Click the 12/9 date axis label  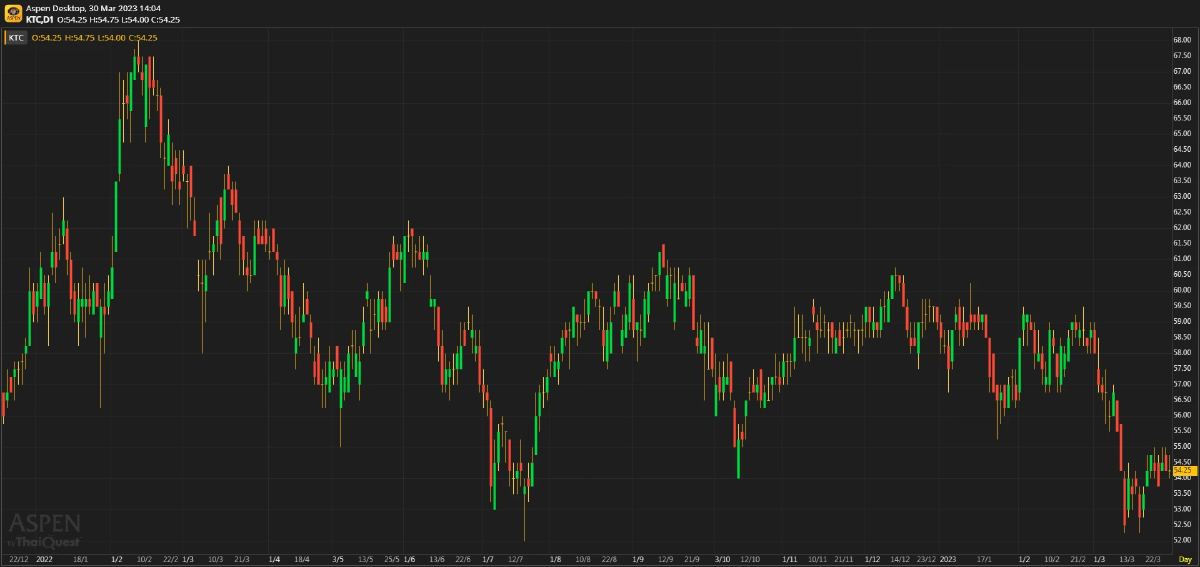(x=666, y=560)
